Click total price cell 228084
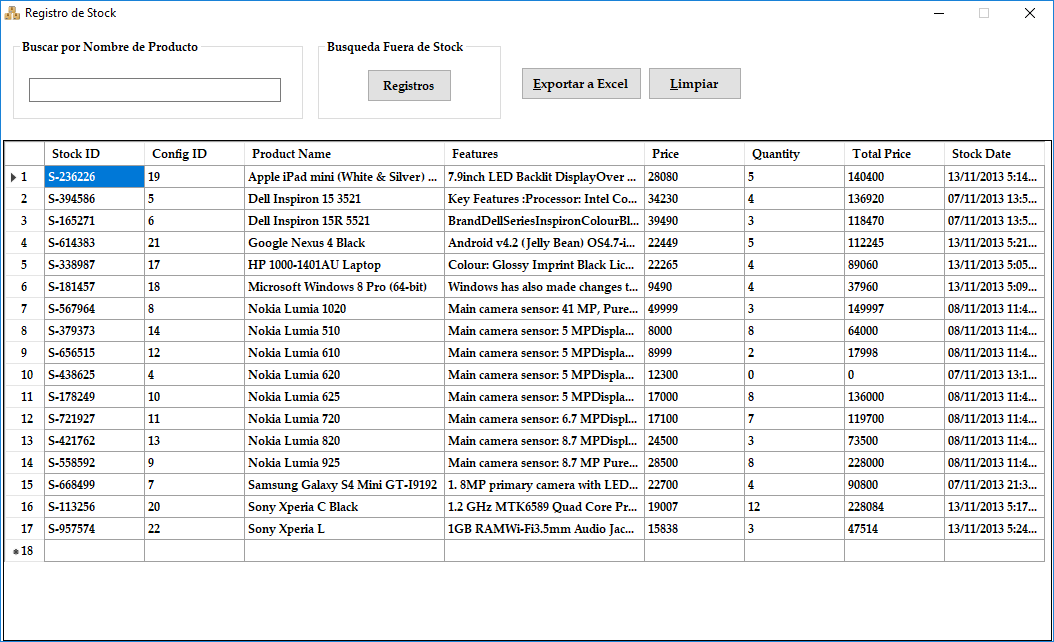 click(895, 507)
